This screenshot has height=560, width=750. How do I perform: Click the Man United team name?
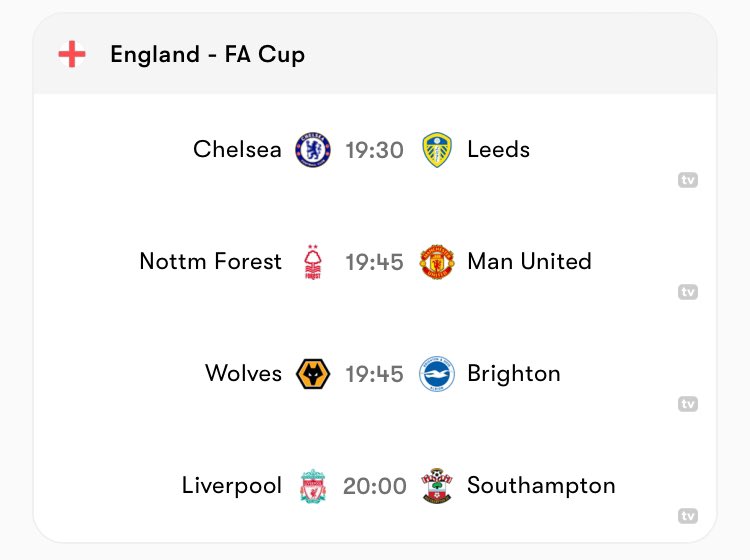click(529, 262)
